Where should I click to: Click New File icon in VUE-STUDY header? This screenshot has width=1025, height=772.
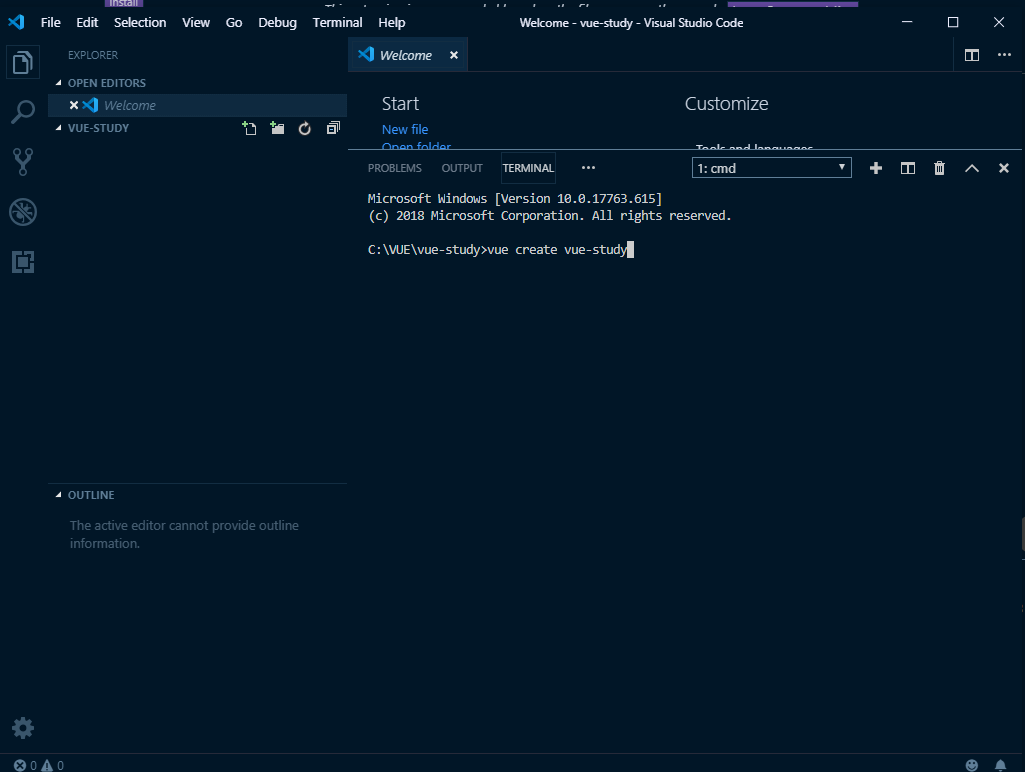249,128
